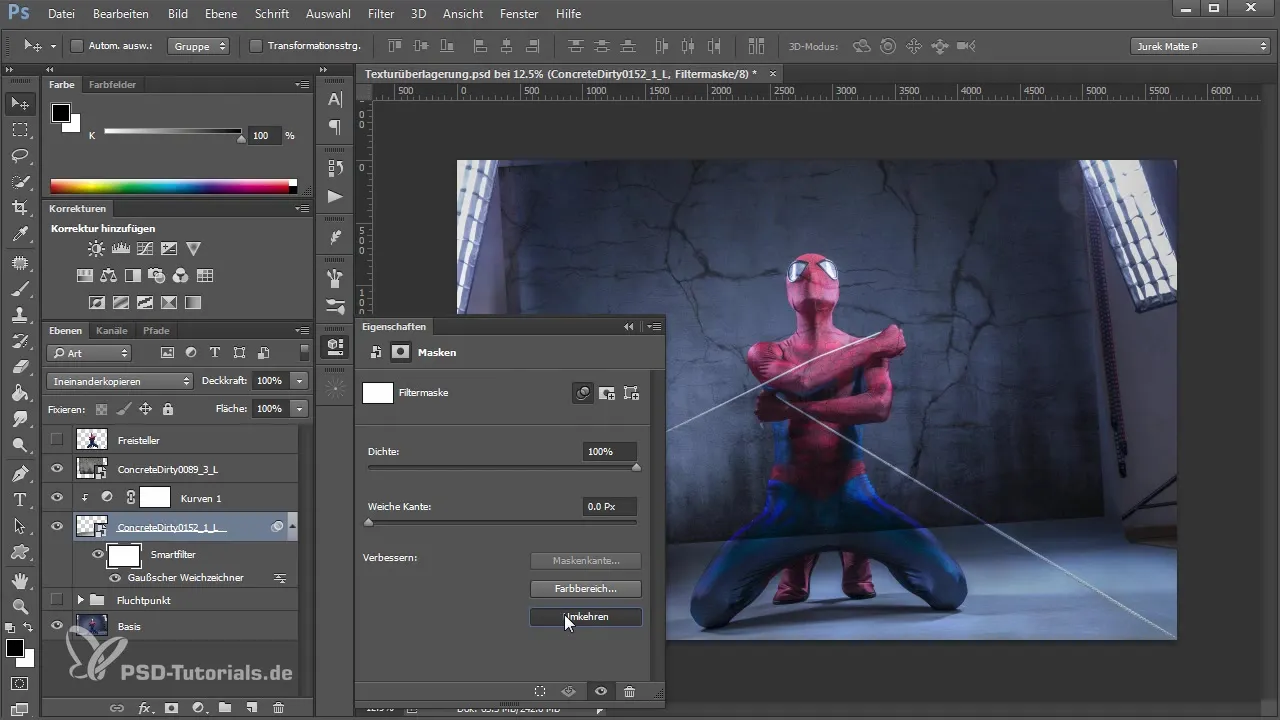This screenshot has width=1280, height=720.
Task: Select the Hand tool
Action: pos(19,580)
